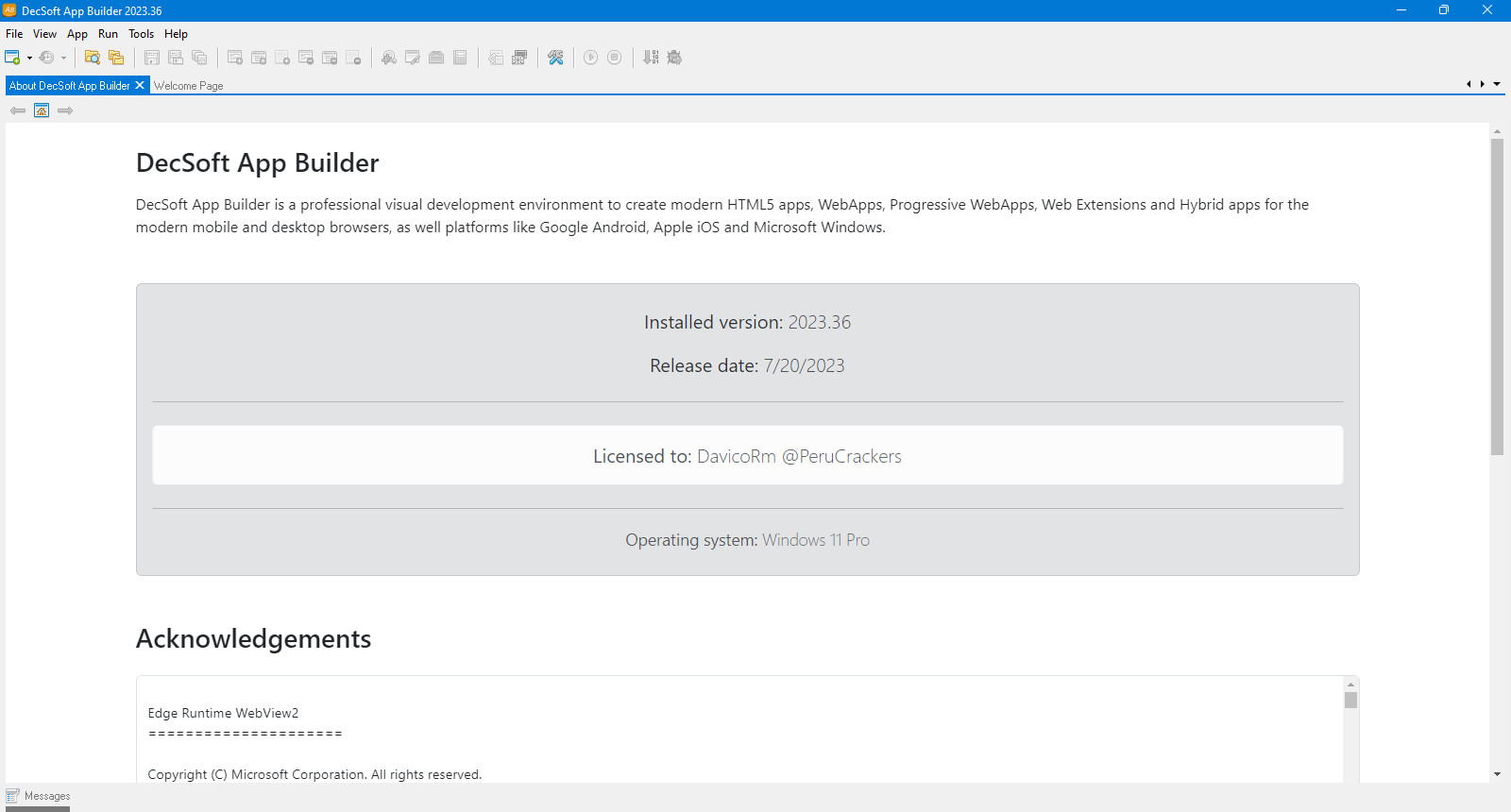Open the Run menu
This screenshot has height=812, width=1511.
point(108,34)
